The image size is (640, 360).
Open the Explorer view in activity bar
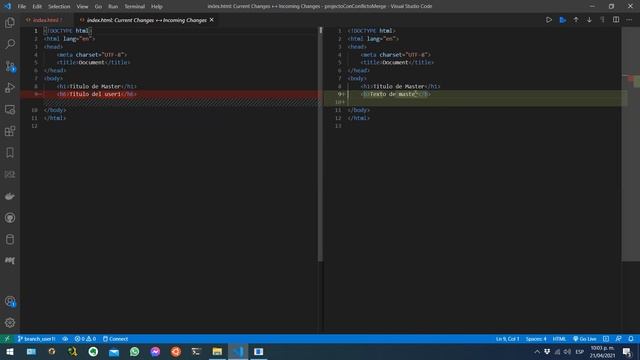(10, 23)
